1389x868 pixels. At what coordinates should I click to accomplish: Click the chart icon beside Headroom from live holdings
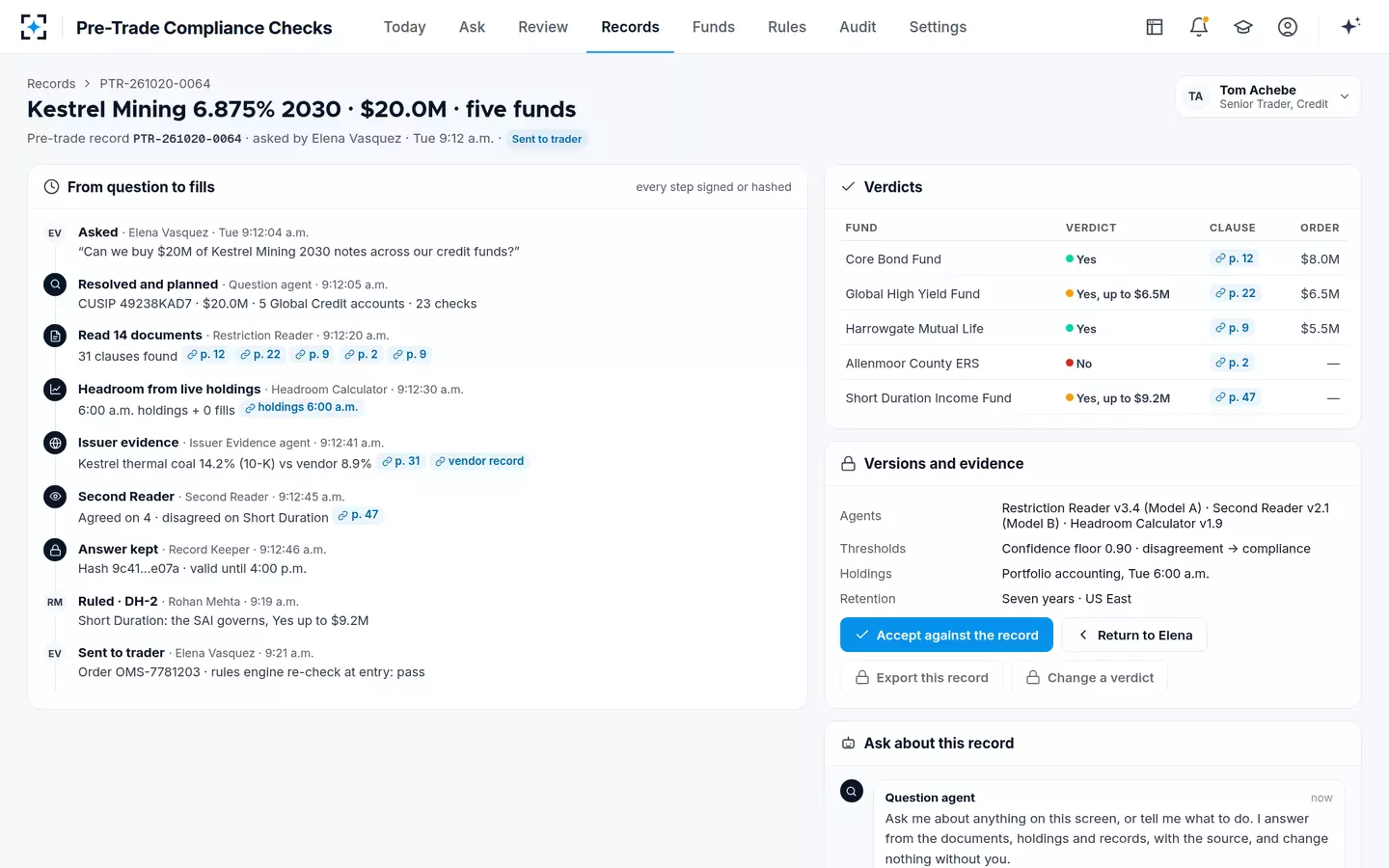coord(55,390)
